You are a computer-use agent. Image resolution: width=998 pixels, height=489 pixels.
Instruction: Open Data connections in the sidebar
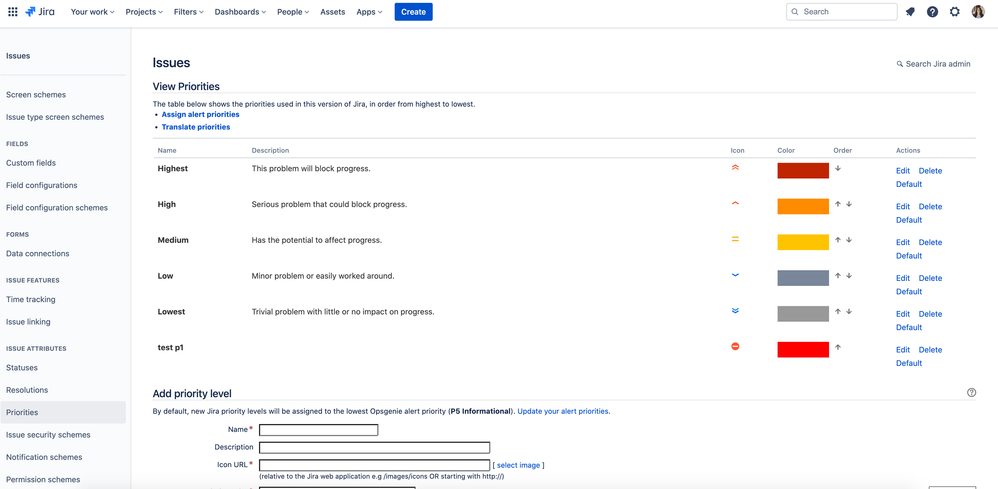coord(38,253)
